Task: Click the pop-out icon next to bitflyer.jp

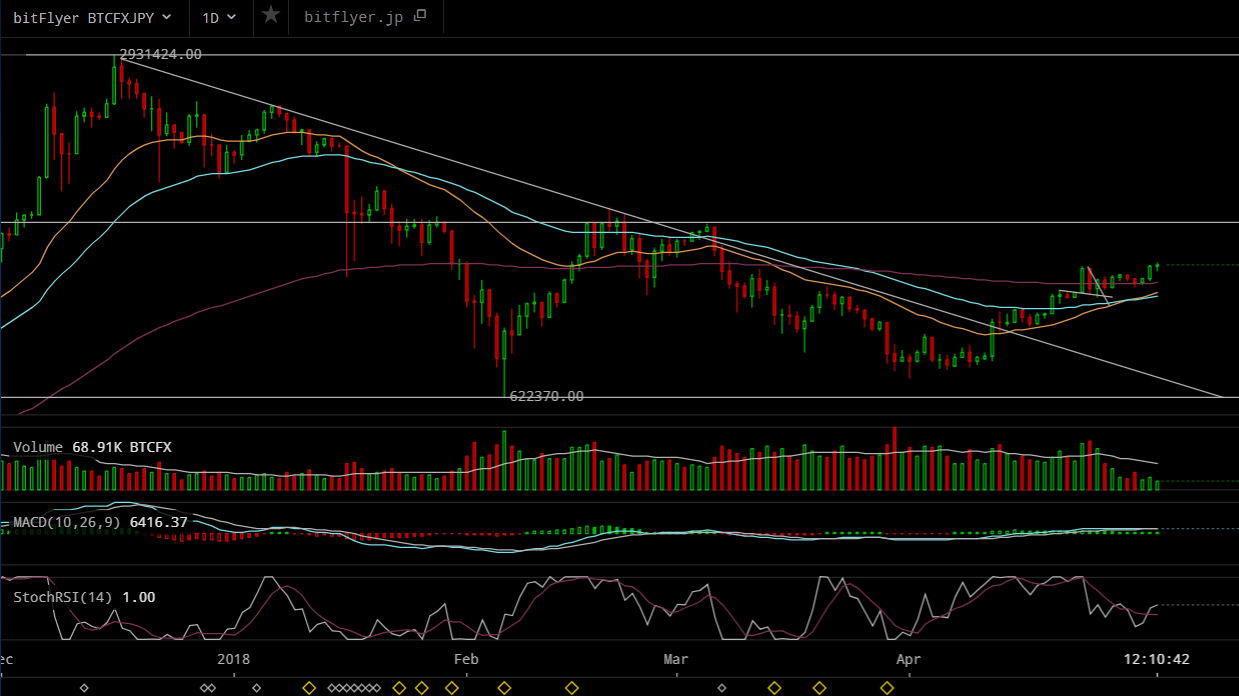Action: [420, 16]
